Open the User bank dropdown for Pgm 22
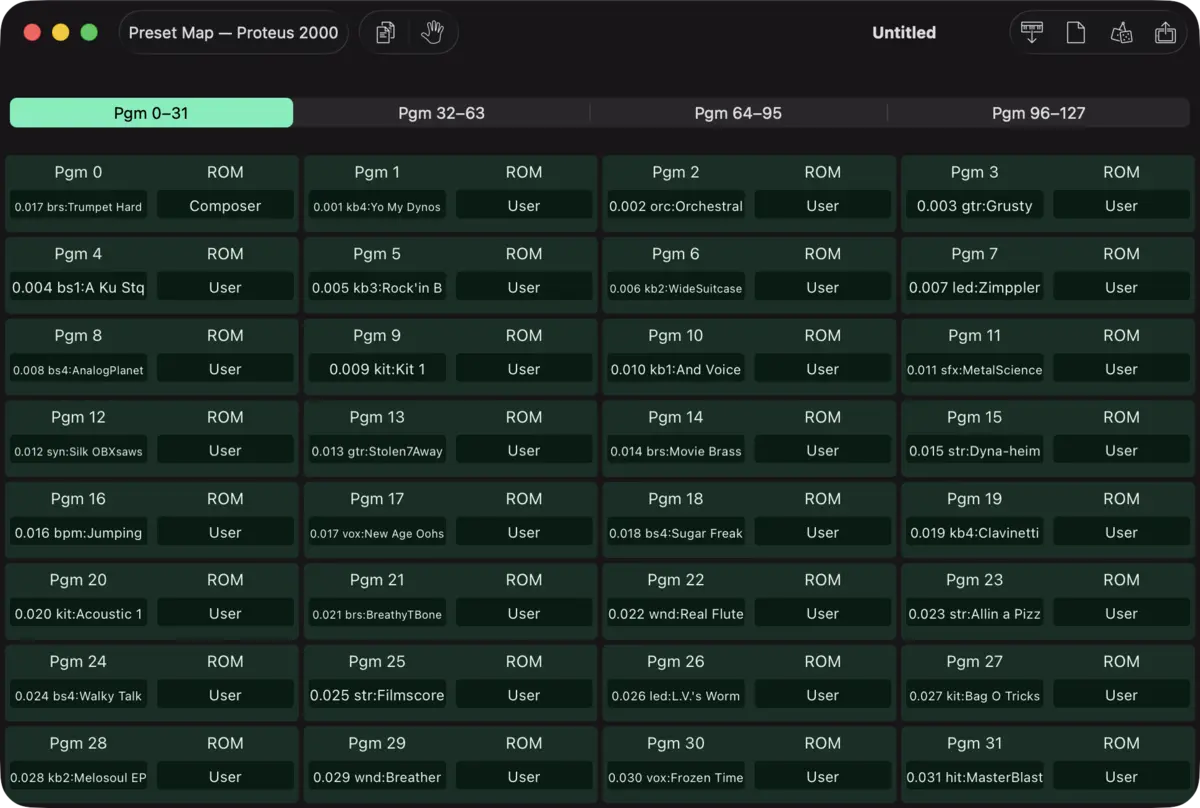 (x=822, y=614)
